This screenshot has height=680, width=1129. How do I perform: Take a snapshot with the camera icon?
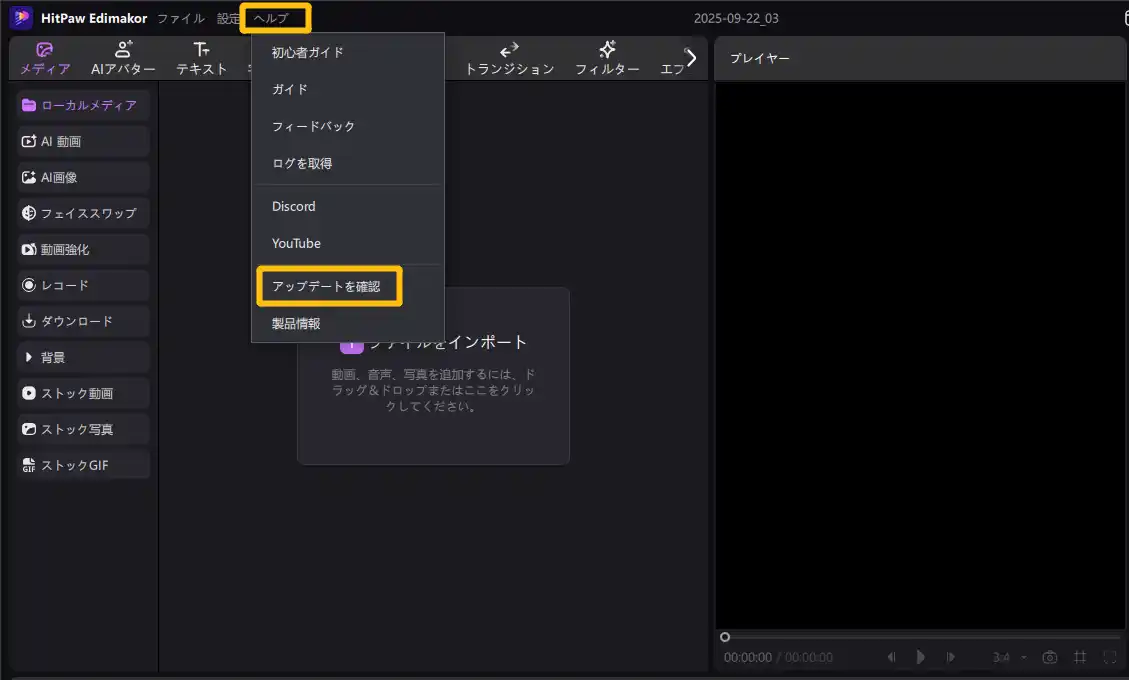click(x=1050, y=657)
